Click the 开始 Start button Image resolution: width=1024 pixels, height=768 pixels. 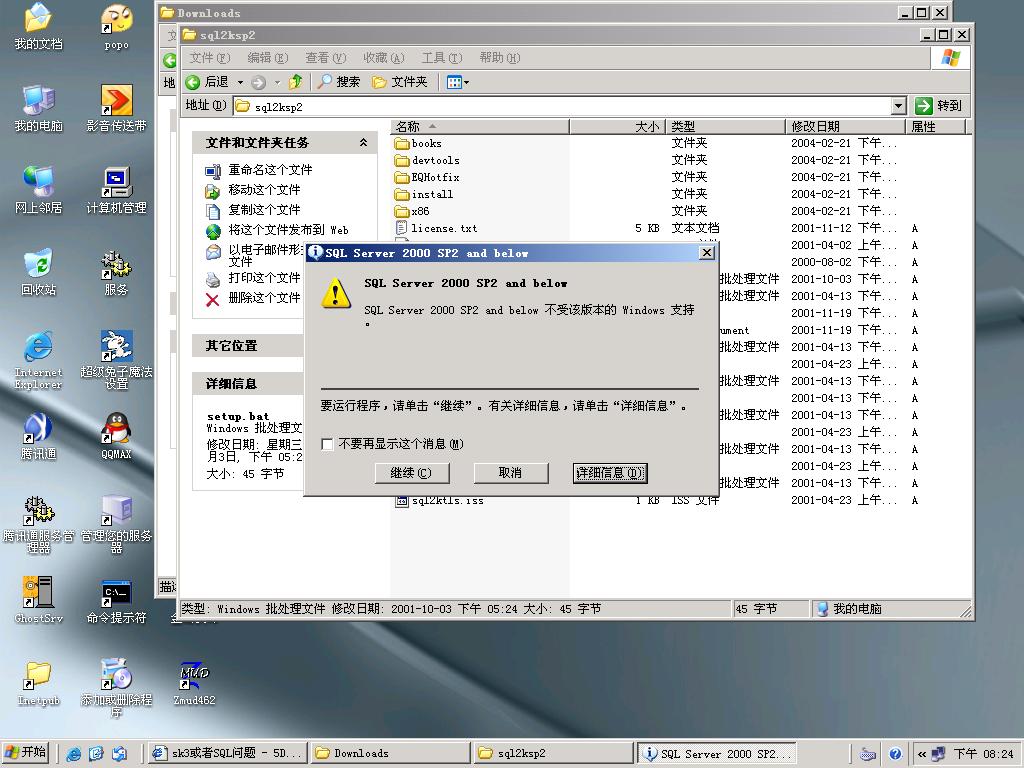(26, 753)
